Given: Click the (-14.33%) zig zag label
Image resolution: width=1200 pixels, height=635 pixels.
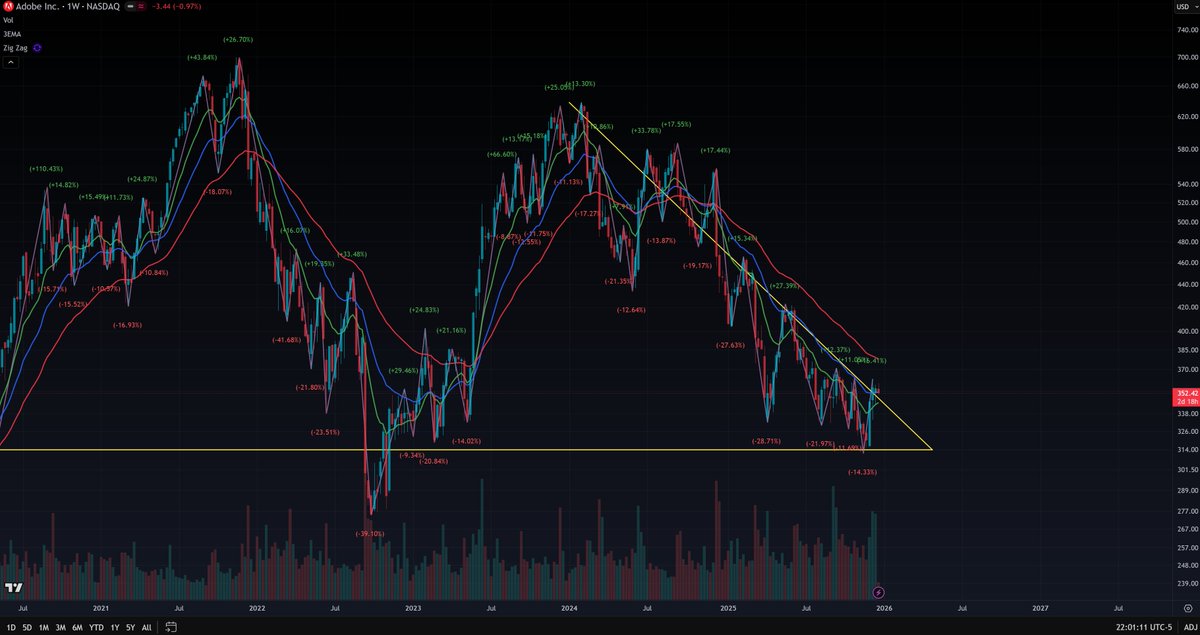Looking at the screenshot, I should [862, 471].
